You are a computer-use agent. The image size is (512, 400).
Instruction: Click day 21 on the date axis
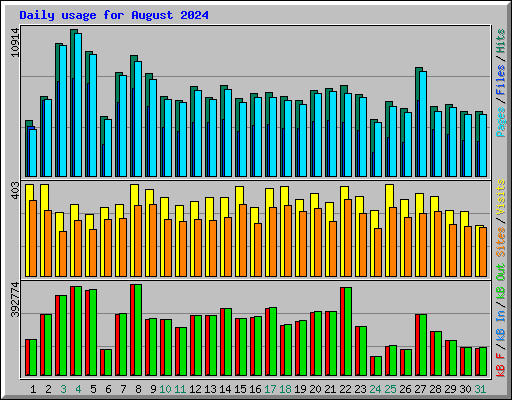(x=330, y=389)
